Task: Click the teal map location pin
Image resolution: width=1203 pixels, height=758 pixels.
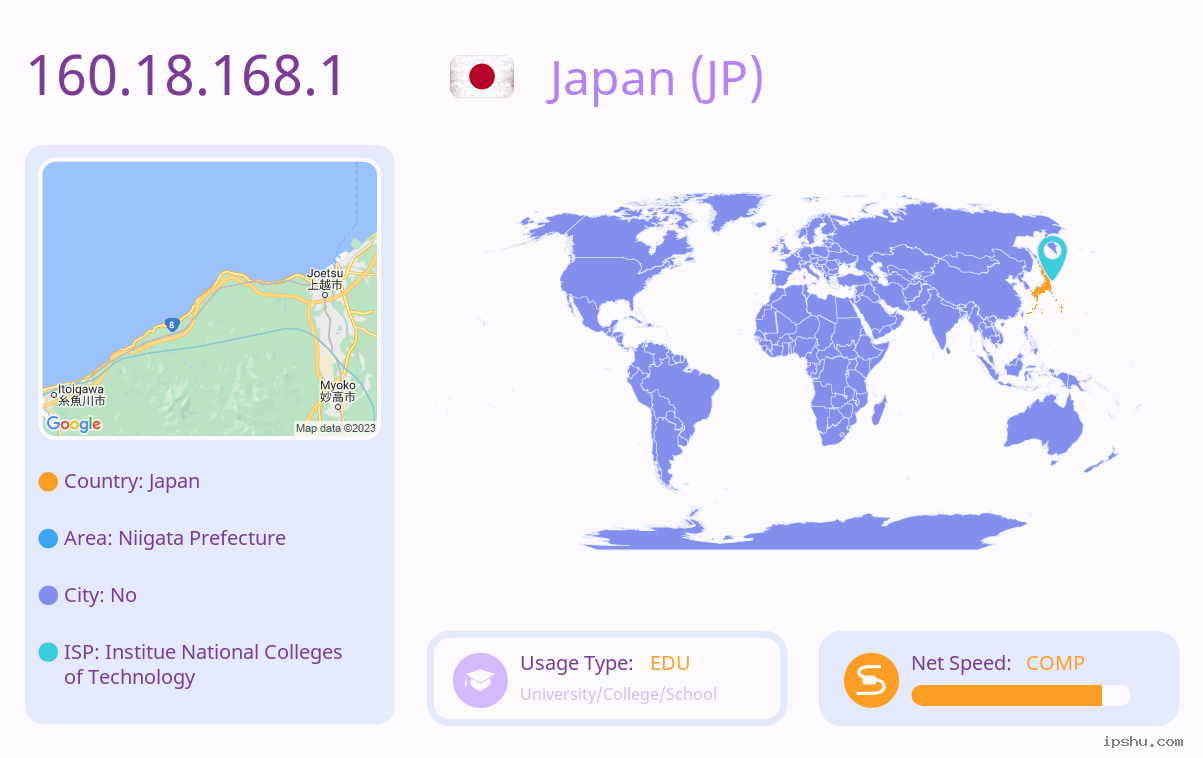Action: pos(1052,258)
